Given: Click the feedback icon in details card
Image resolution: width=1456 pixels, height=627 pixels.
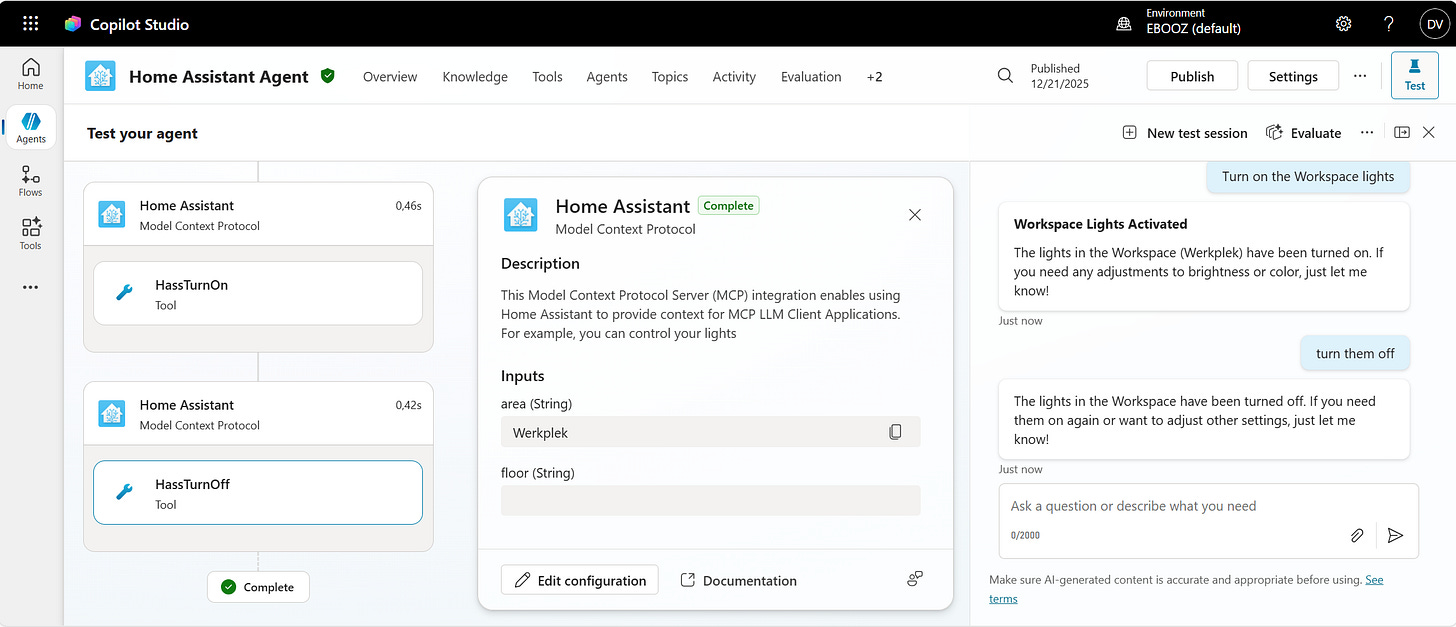Looking at the screenshot, I should coord(914,579).
